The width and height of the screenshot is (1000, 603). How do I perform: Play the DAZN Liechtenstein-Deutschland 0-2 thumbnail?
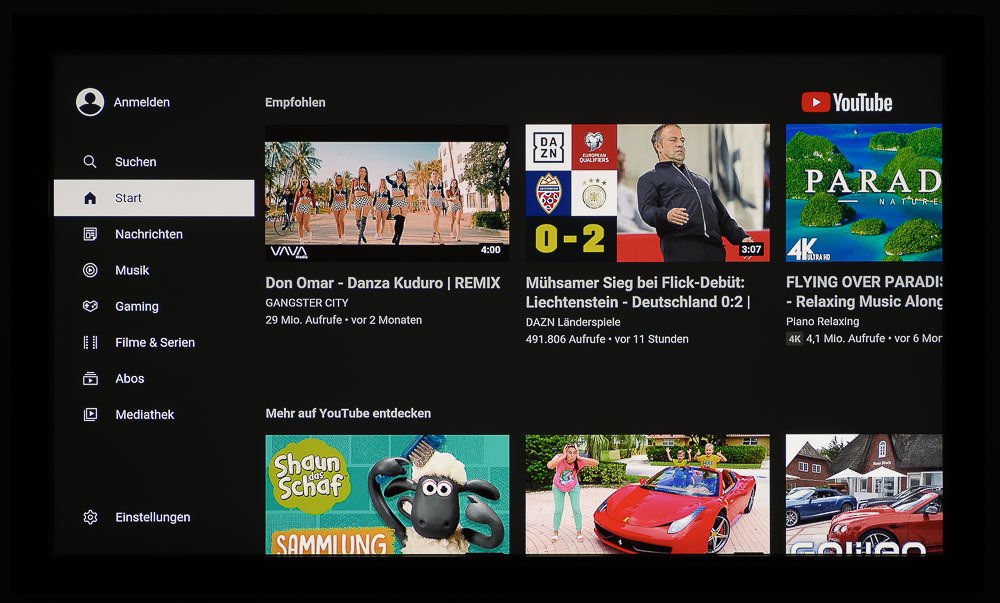coord(647,193)
